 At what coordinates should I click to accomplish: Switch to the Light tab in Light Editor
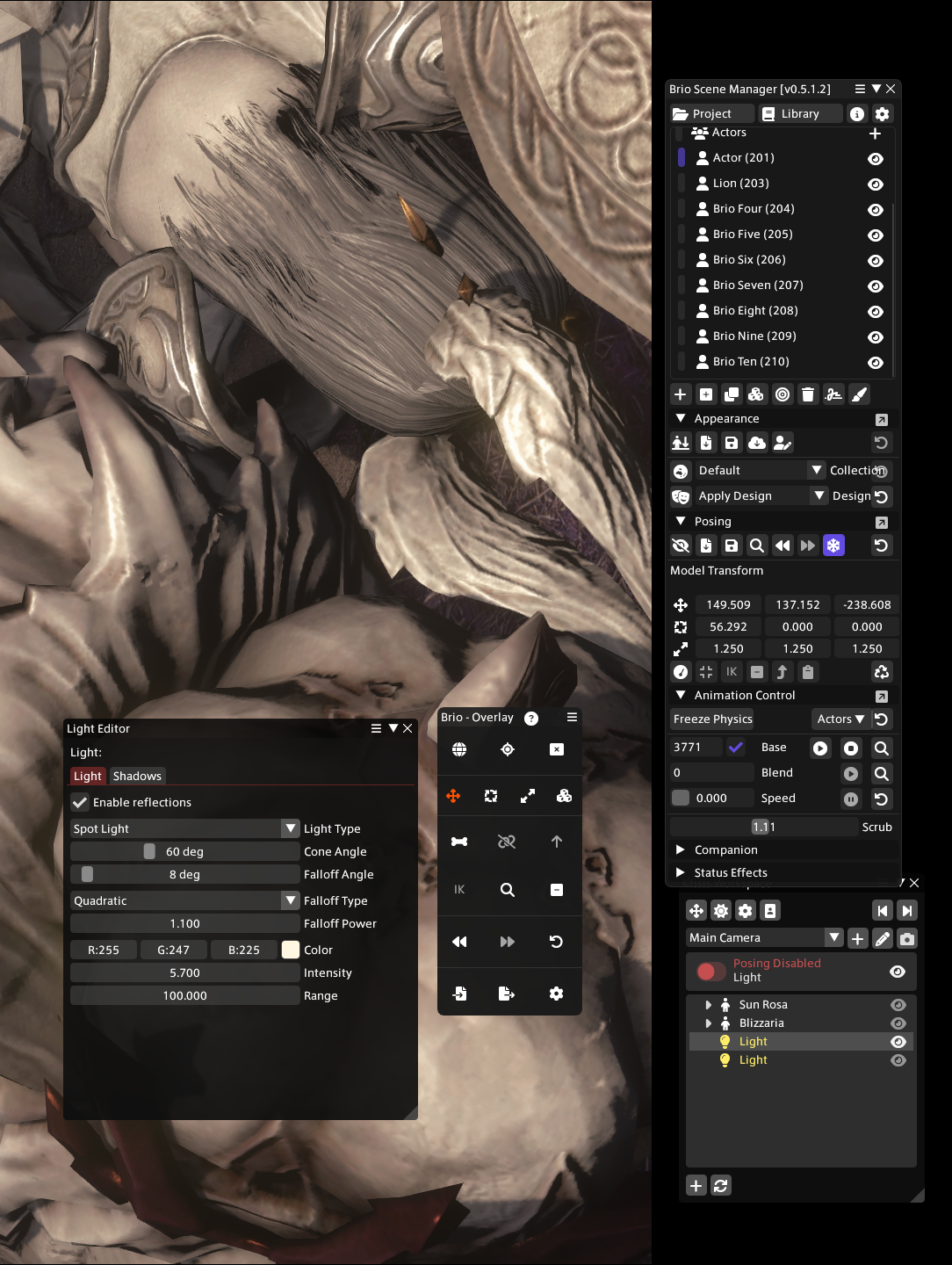pyautogui.click(x=88, y=777)
